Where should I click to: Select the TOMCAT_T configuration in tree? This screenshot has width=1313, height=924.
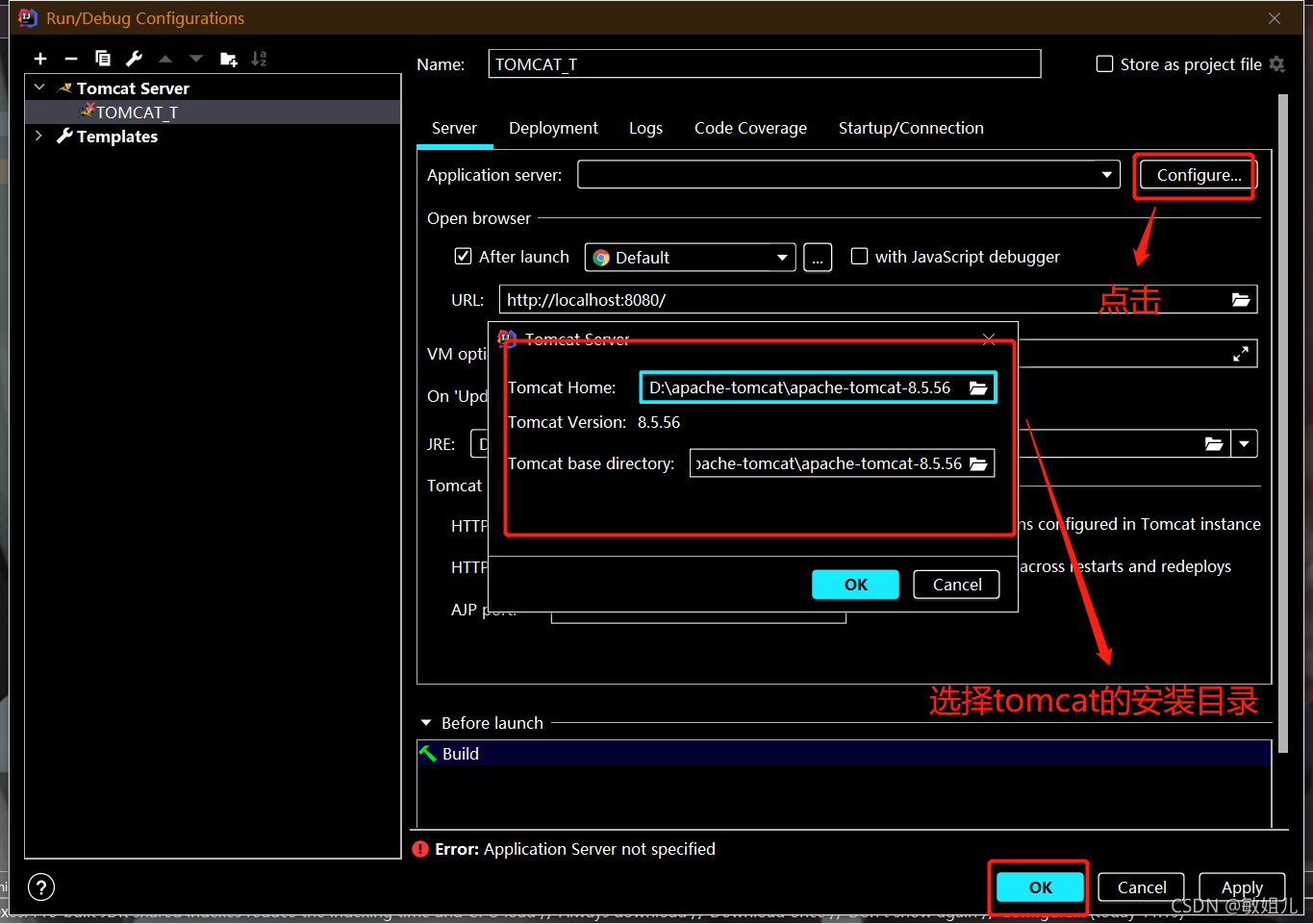click(x=213, y=112)
